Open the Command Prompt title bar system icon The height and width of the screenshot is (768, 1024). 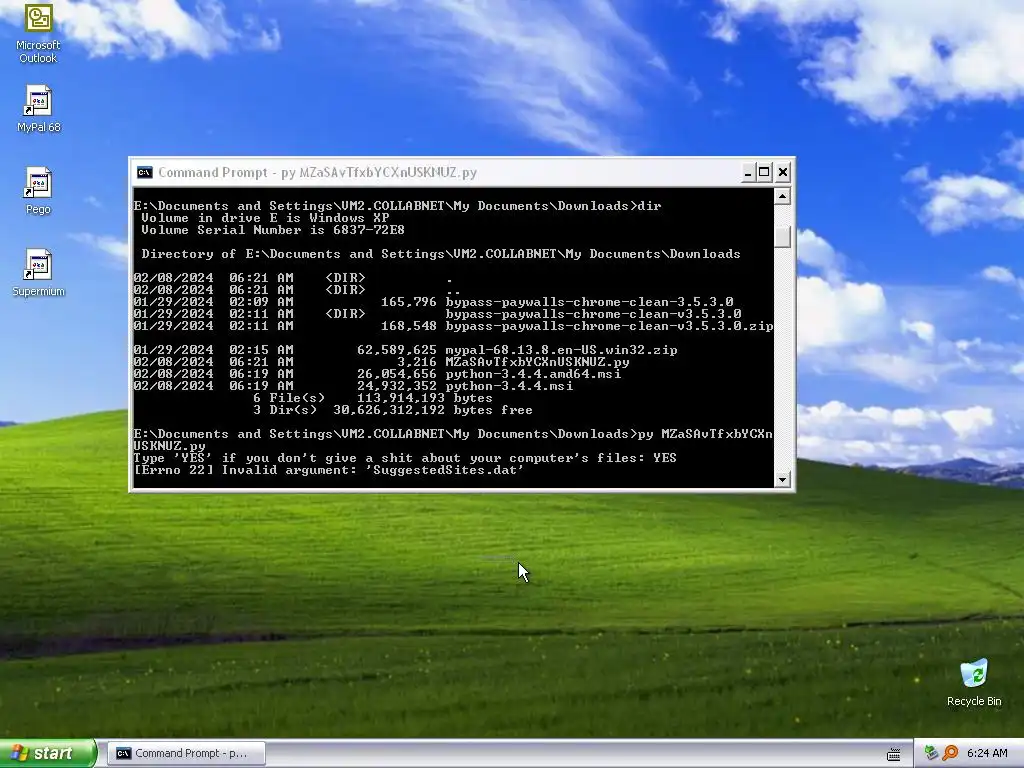[144, 172]
